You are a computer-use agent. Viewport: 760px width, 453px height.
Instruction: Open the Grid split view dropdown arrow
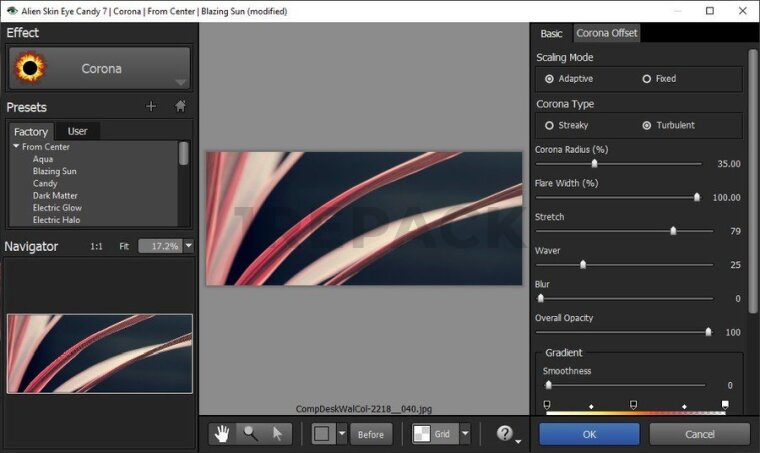(465, 434)
